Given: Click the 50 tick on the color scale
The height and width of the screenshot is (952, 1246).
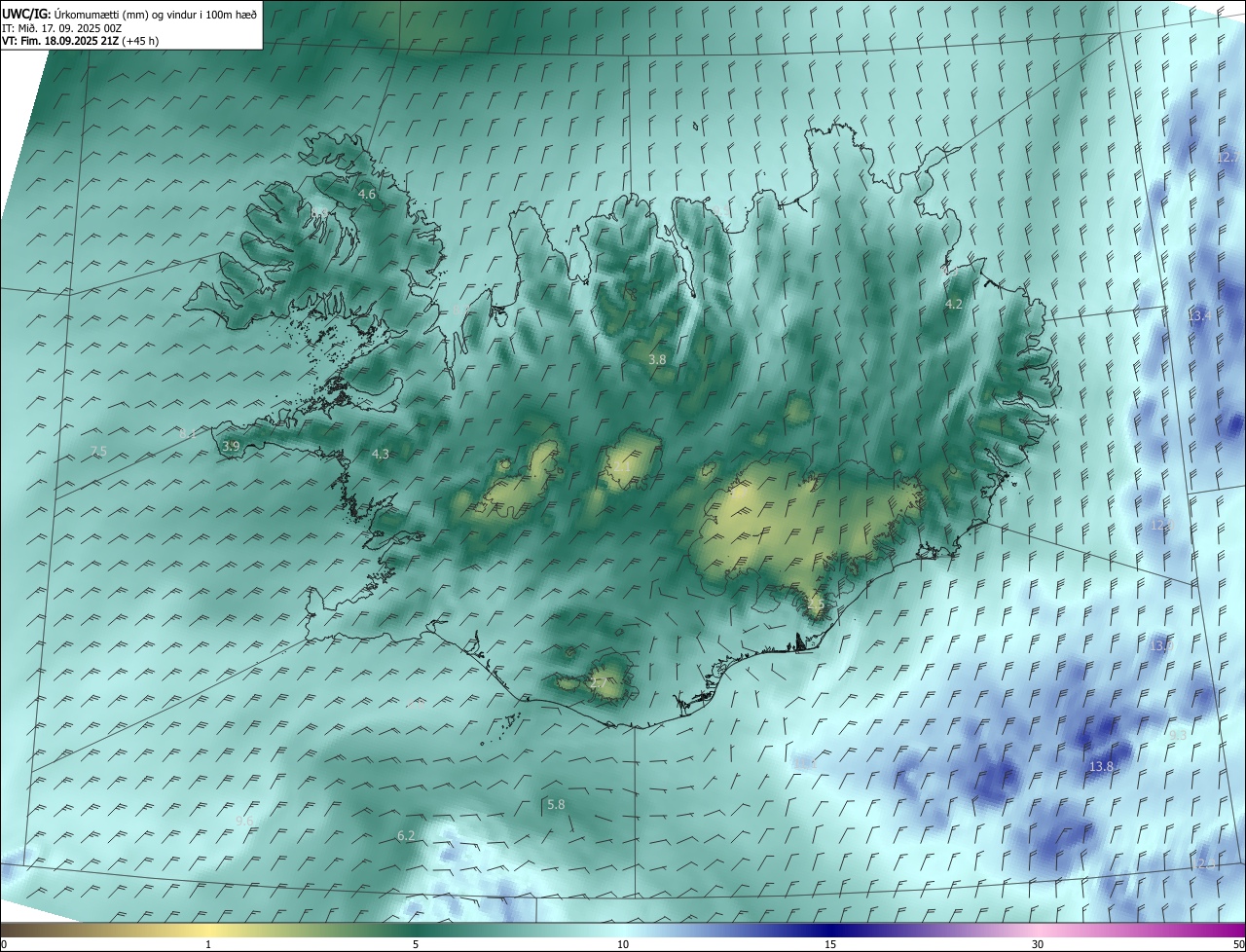Looking at the screenshot, I should [x=1238, y=944].
